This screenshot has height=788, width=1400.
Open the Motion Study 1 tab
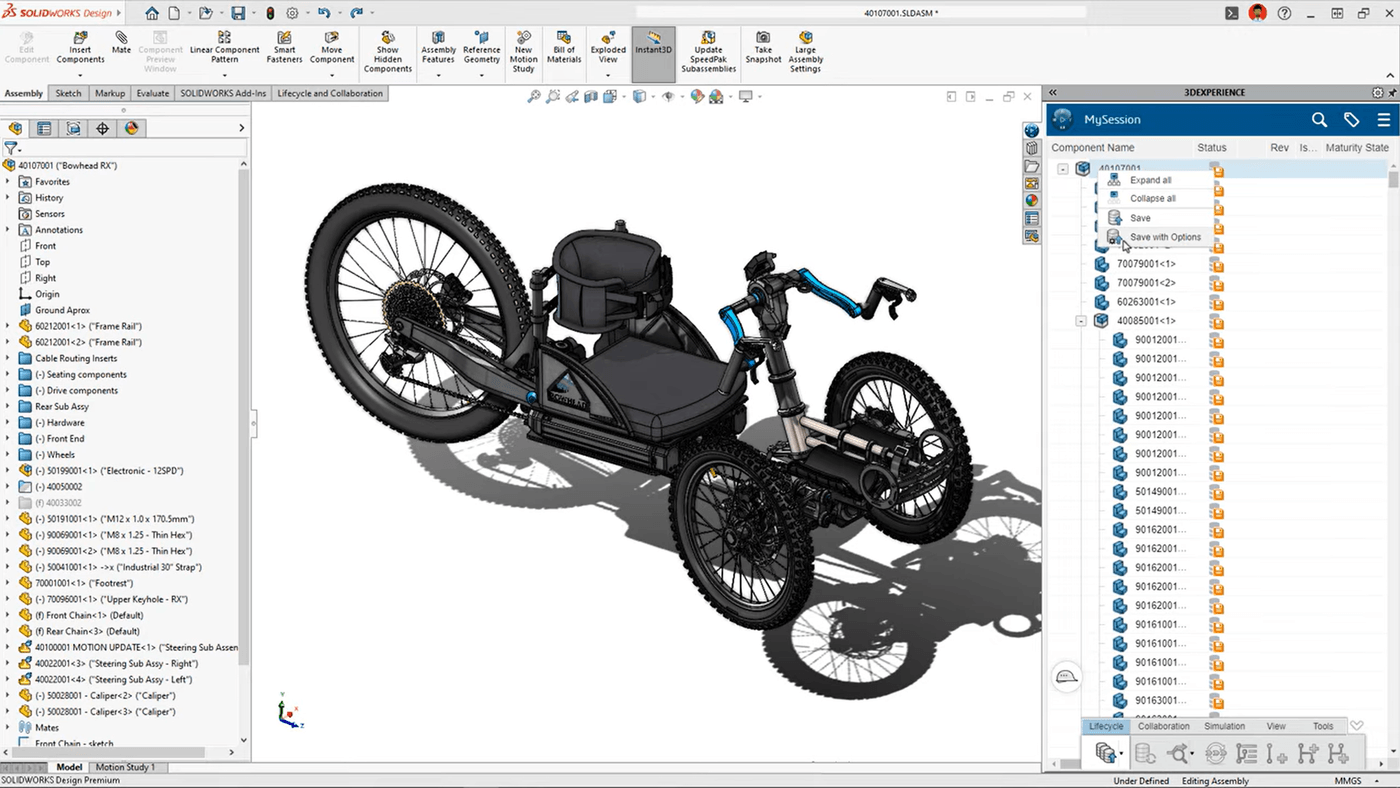click(126, 767)
